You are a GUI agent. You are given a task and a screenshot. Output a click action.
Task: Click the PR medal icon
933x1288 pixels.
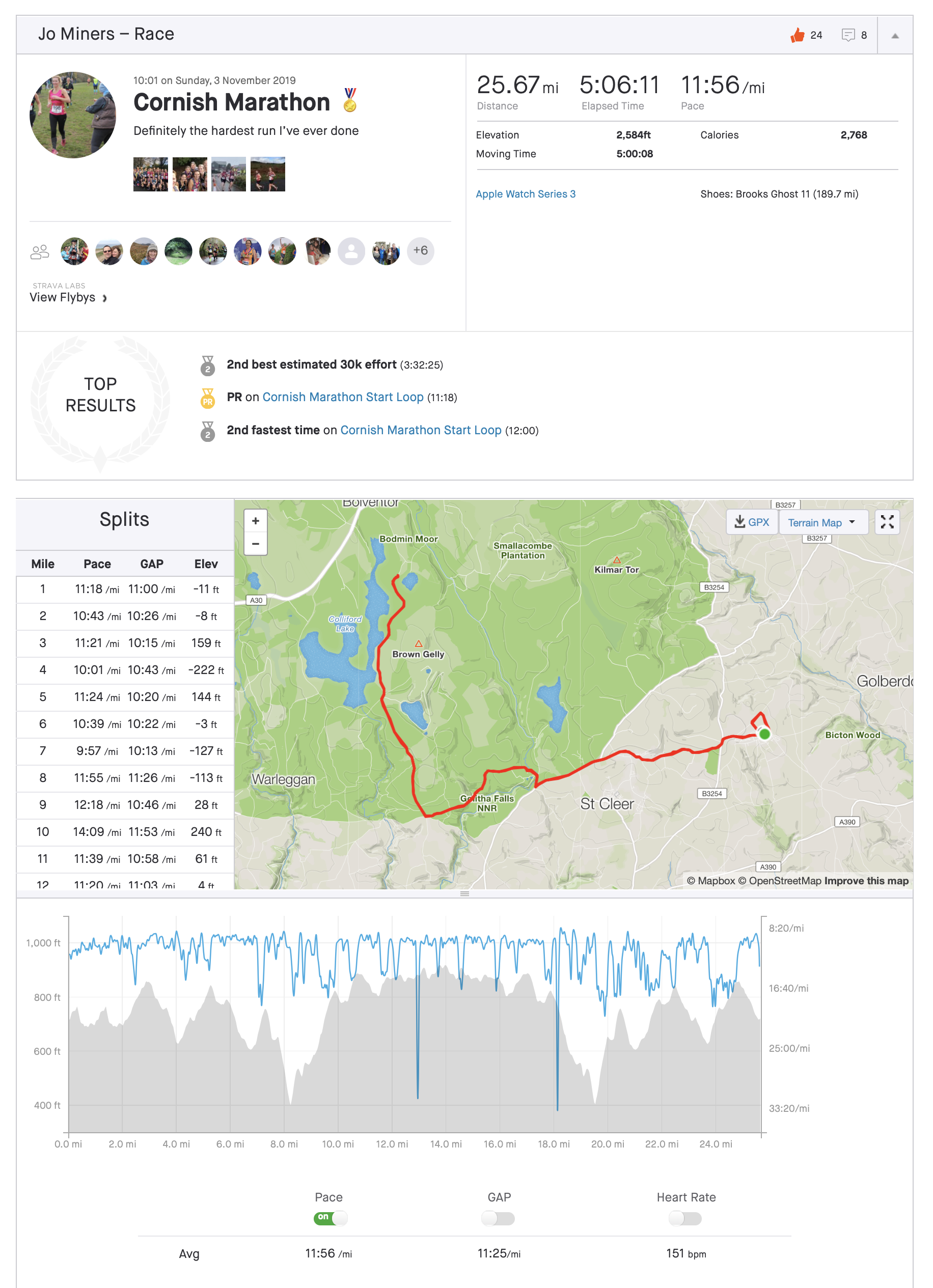(x=207, y=398)
